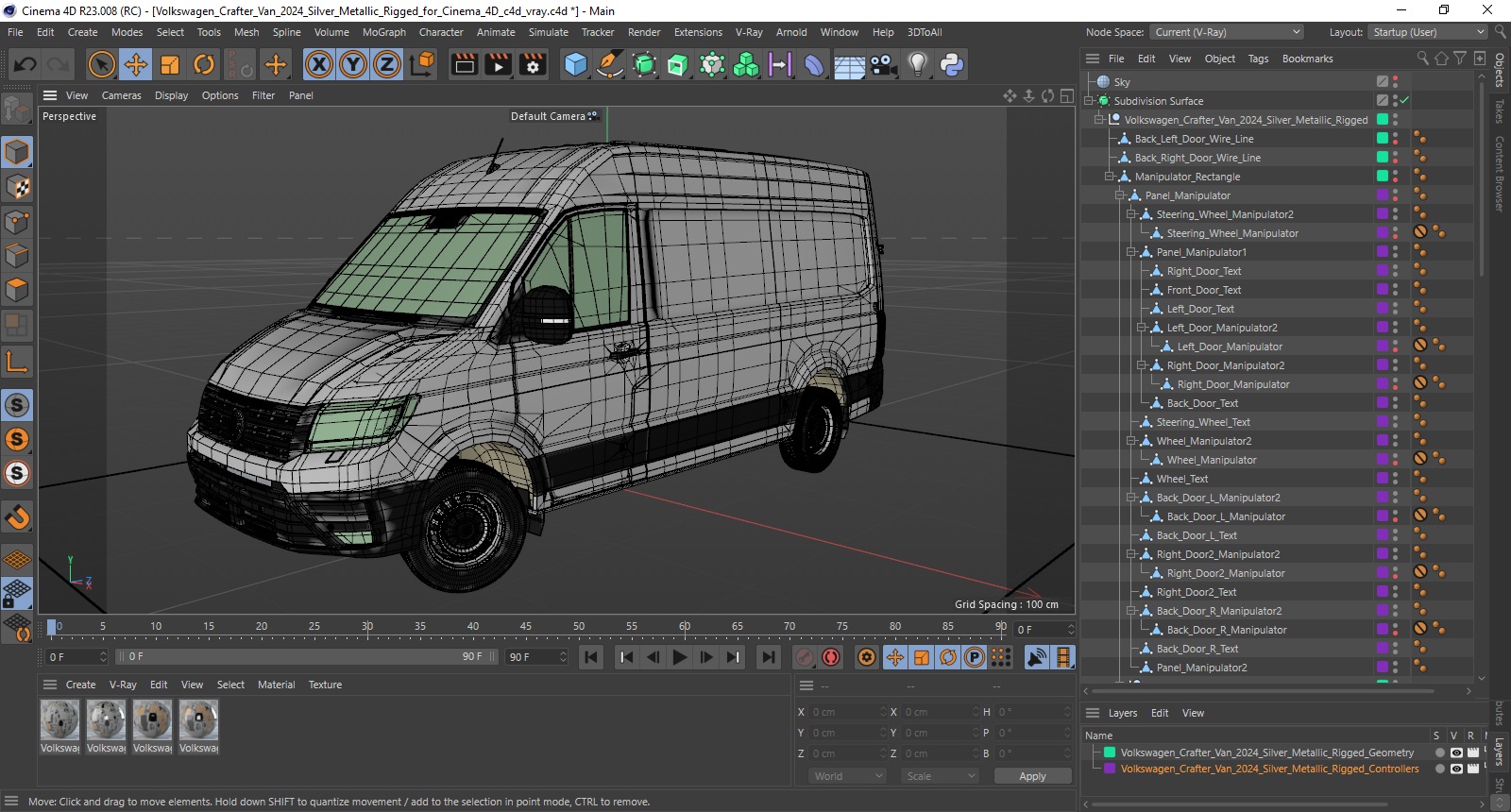Open the V-Ray menu in menu bar

(749, 32)
